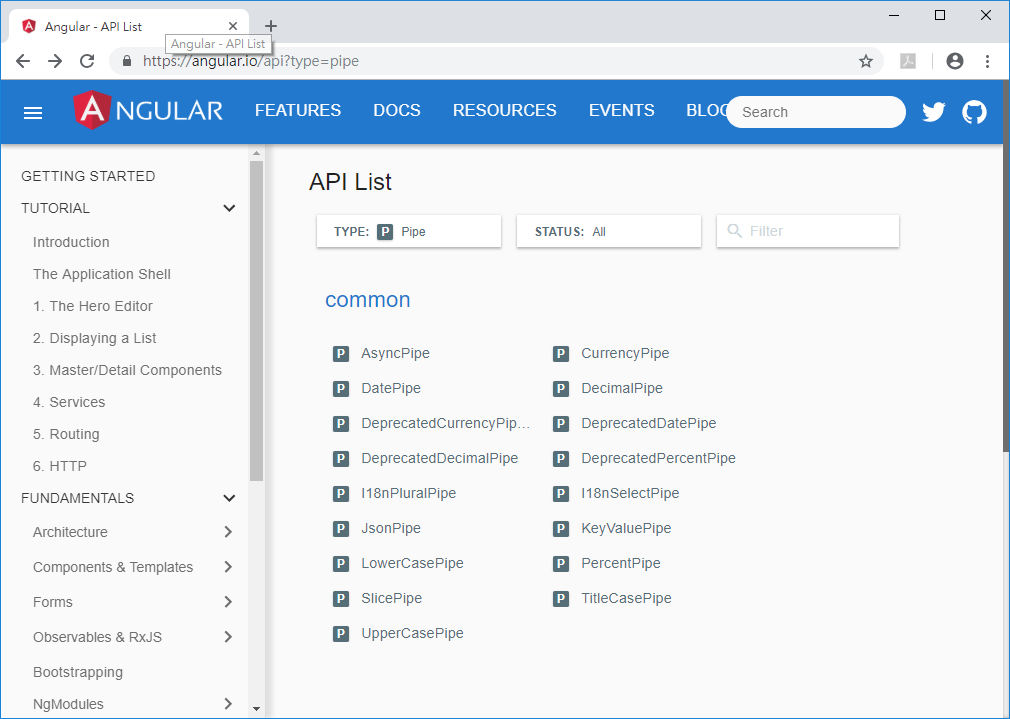Image resolution: width=1010 pixels, height=719 pixels.
Task: Open FEATURES in top navigation
Action: pos(298,110)
